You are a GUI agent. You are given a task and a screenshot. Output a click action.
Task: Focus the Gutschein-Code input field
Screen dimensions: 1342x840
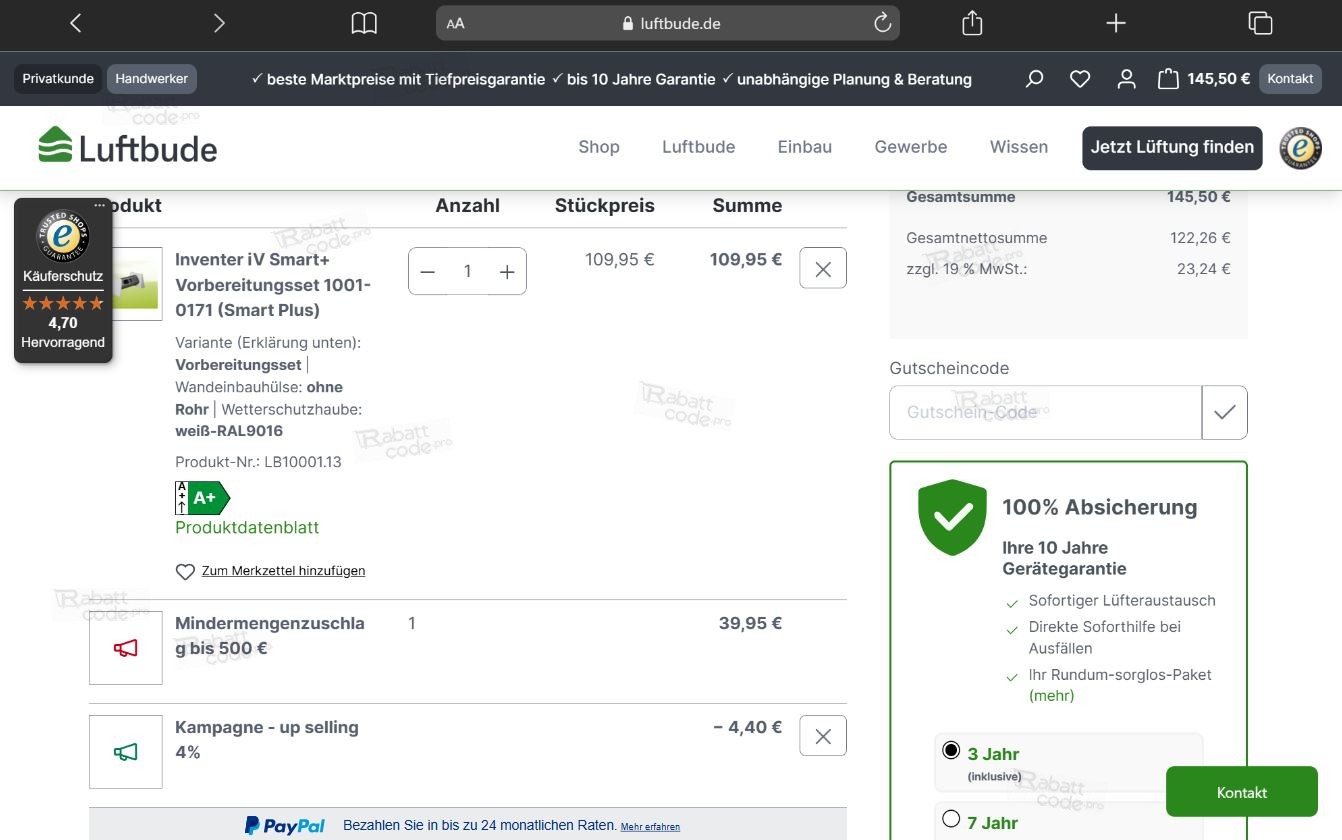pyautogui.click(x=1045, y=412)
